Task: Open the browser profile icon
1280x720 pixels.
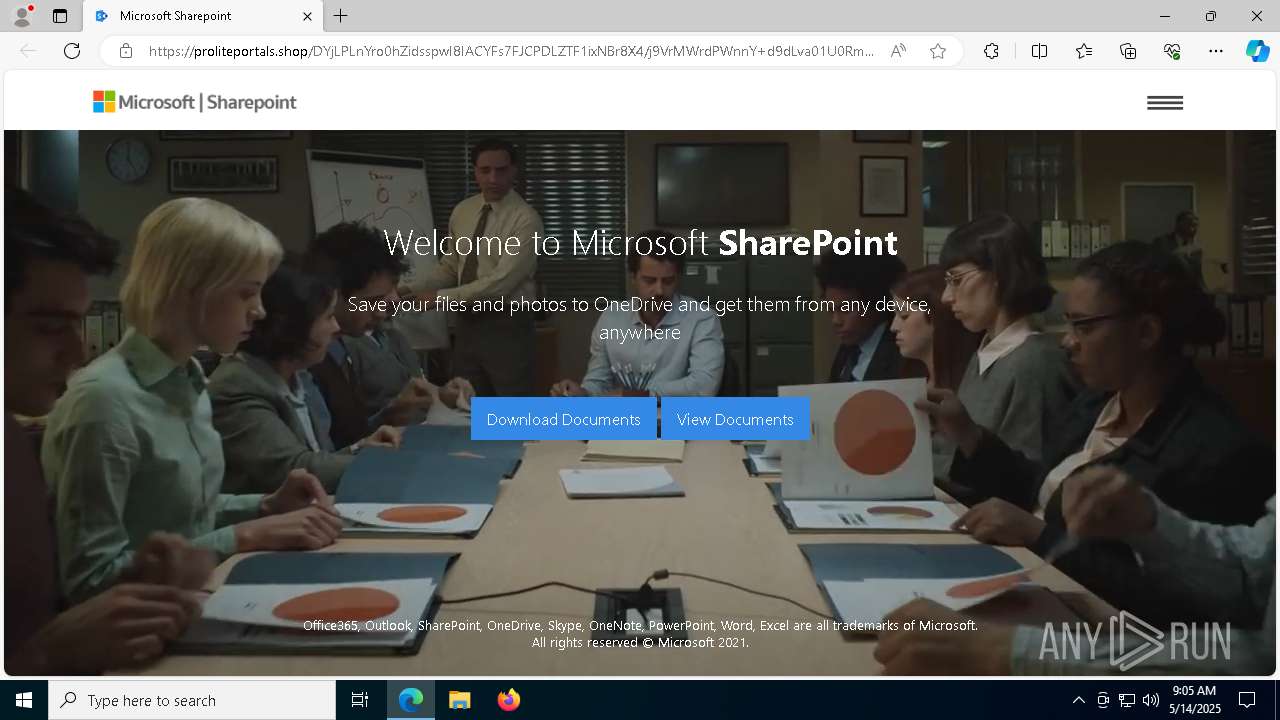Action: point(21,16)
